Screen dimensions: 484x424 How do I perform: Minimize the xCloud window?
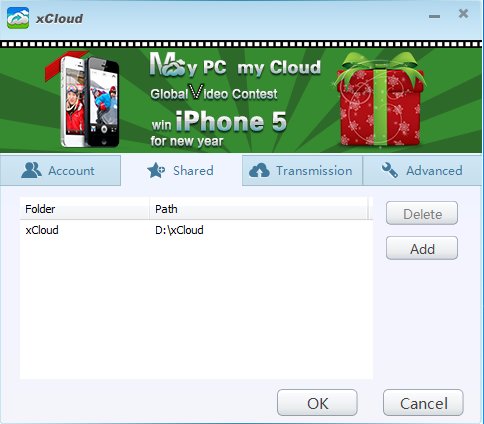[x=434, y=16]
